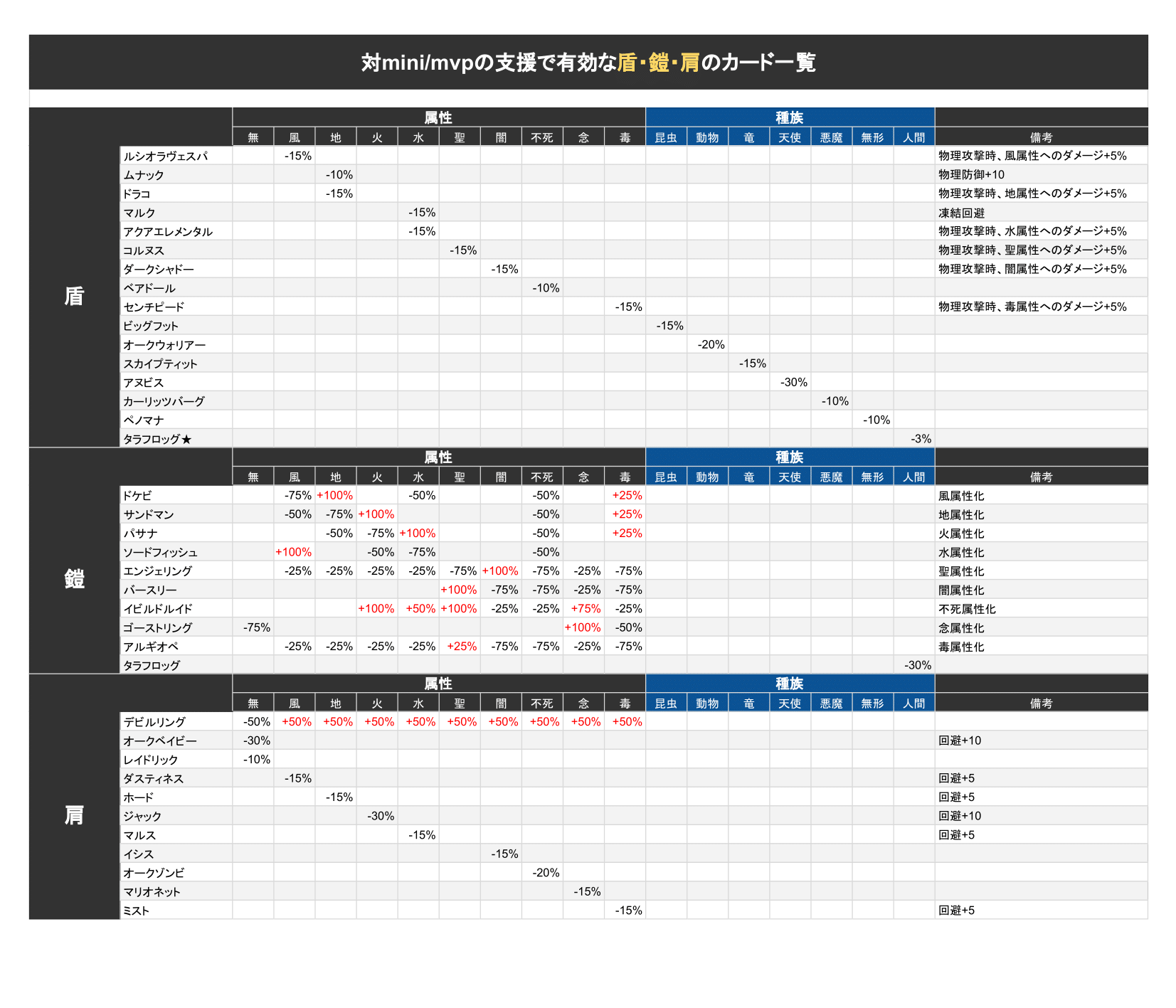Select the 回避+10 remark for オークベイビー
The height and width of the screenshot is (1008, 1176).
click(960, 741)
